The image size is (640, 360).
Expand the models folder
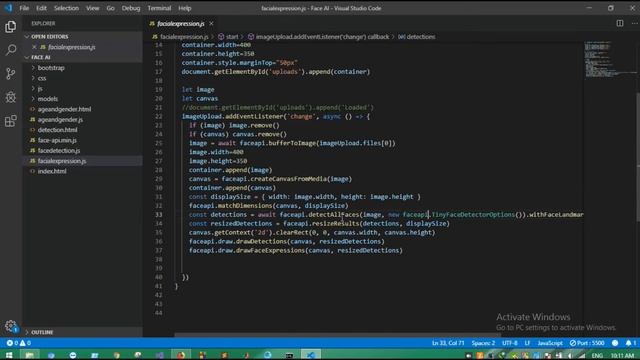pyautogui.click(x=83, y=99)
